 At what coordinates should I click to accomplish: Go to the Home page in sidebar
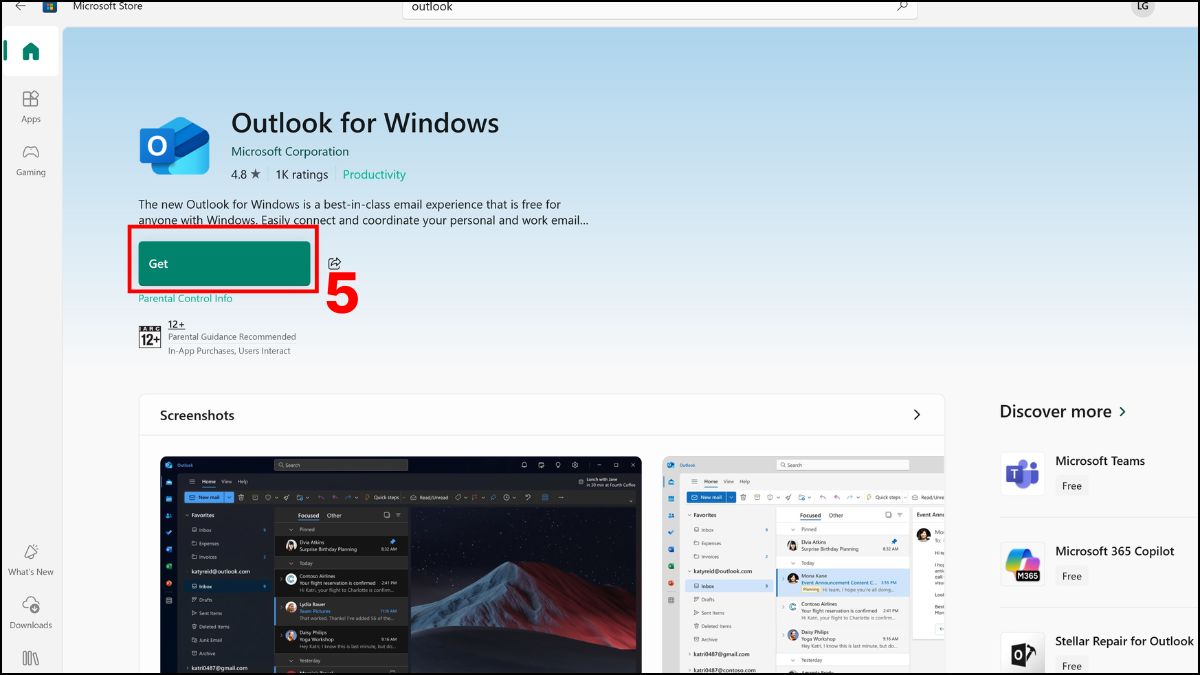31,52
